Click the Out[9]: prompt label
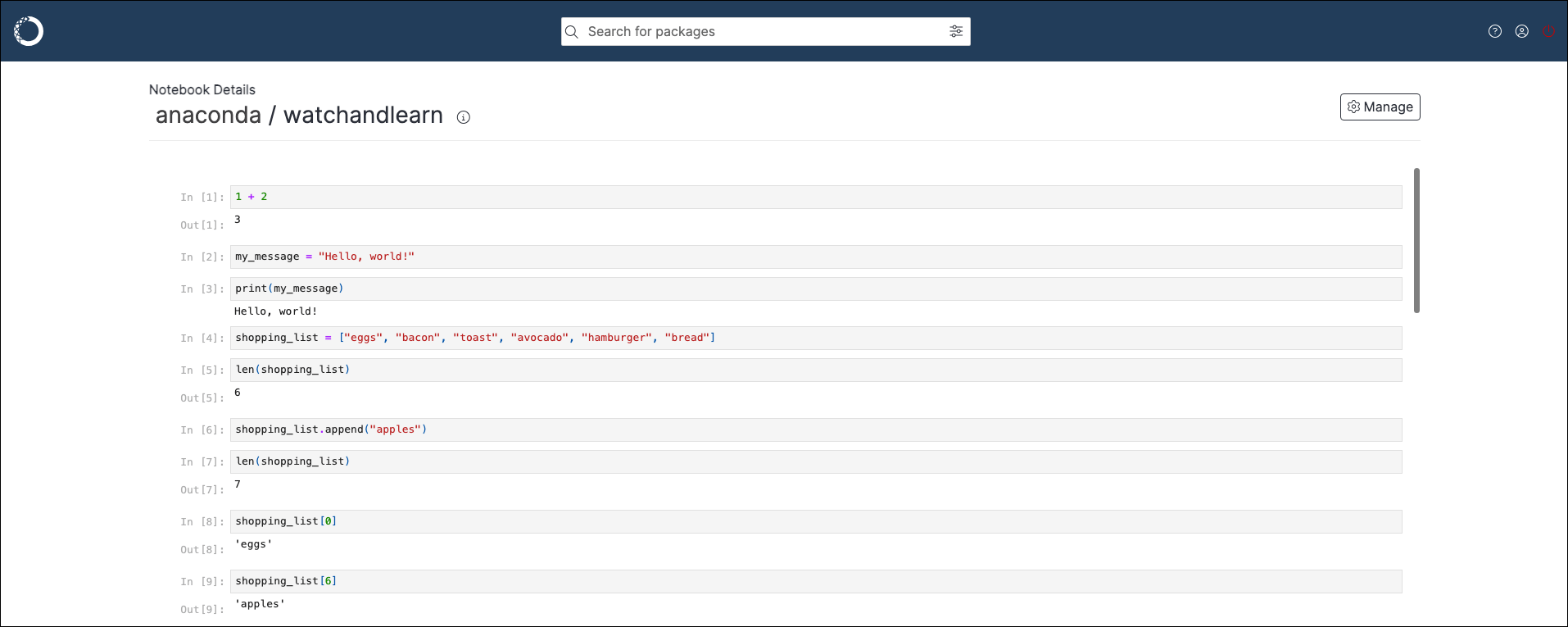 click(x=202, y=610)
